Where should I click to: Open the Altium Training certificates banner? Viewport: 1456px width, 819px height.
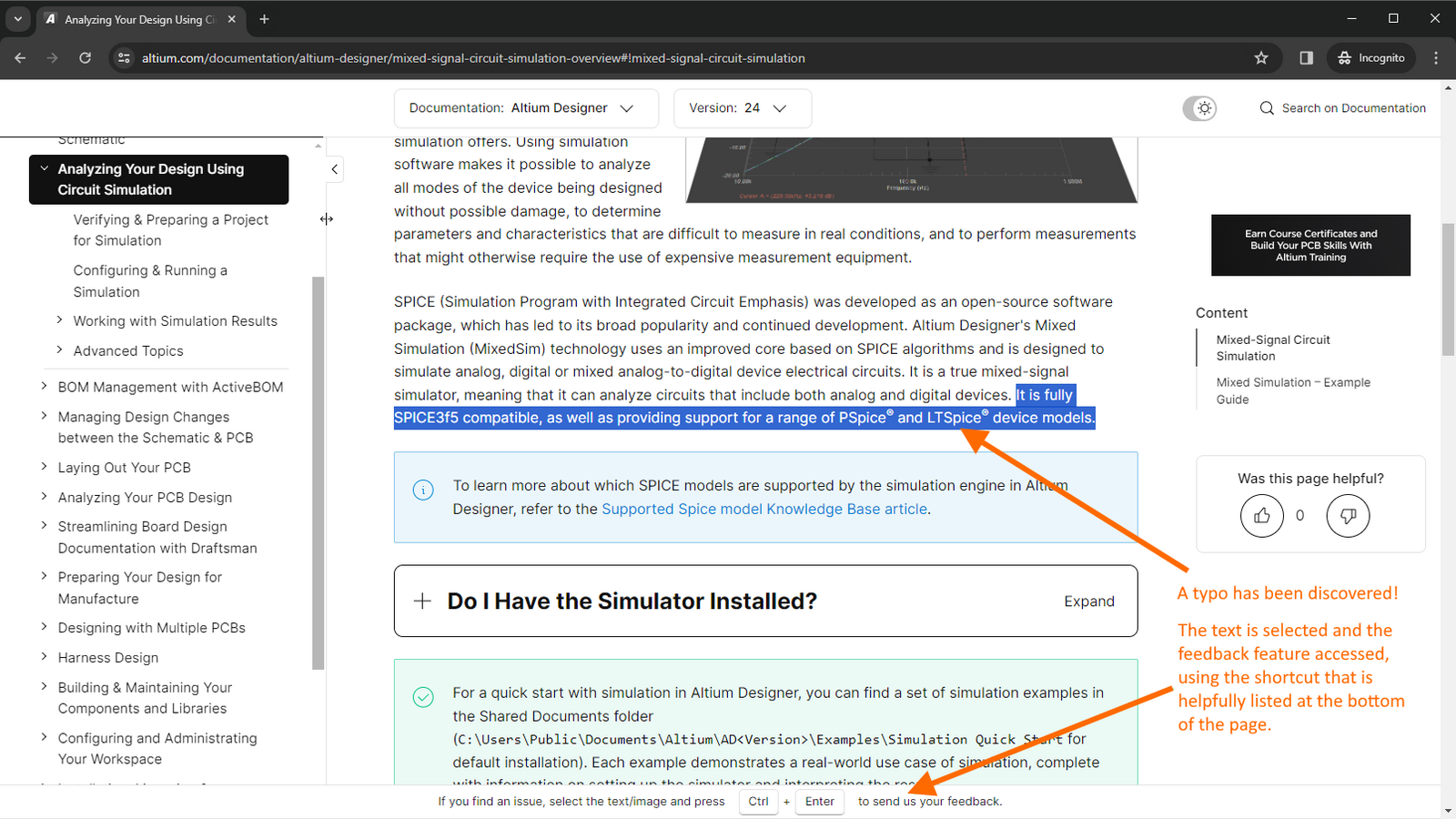coord(1310,246)
